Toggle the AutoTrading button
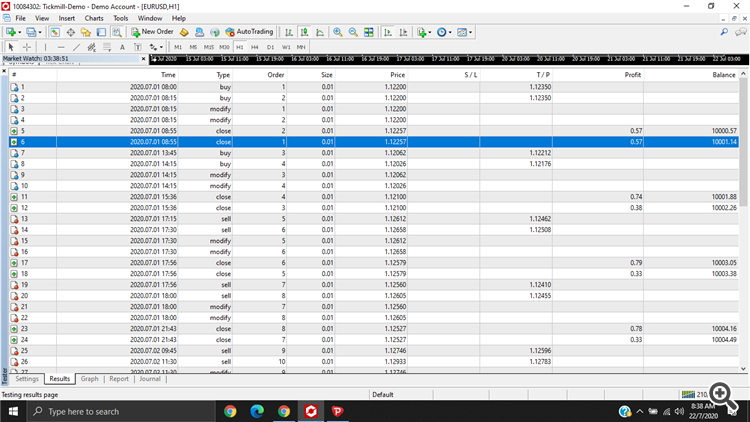 point(249,32)
